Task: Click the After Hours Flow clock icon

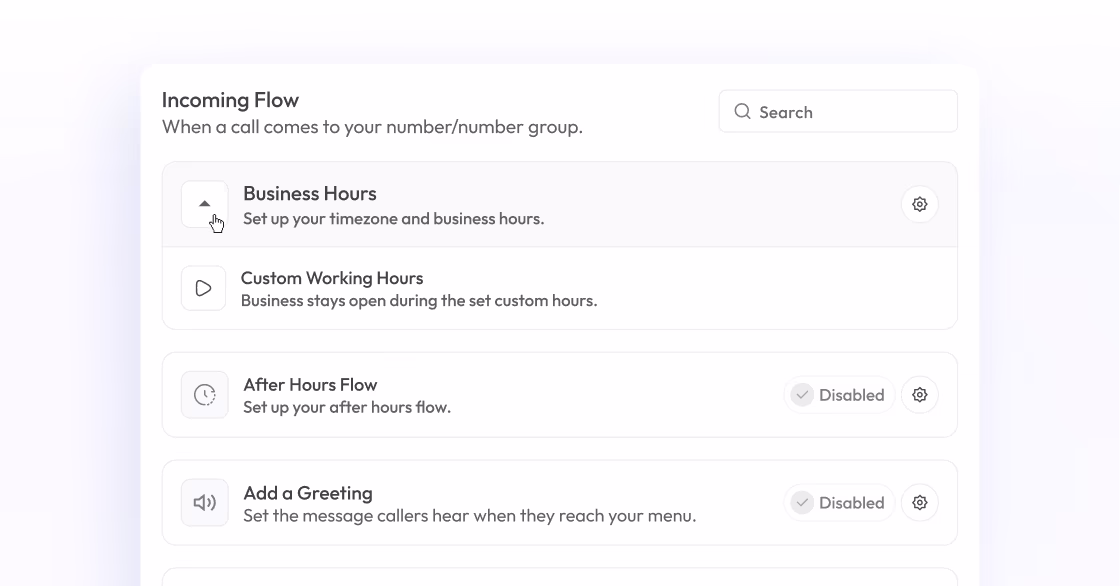Action: pos(204,394)
